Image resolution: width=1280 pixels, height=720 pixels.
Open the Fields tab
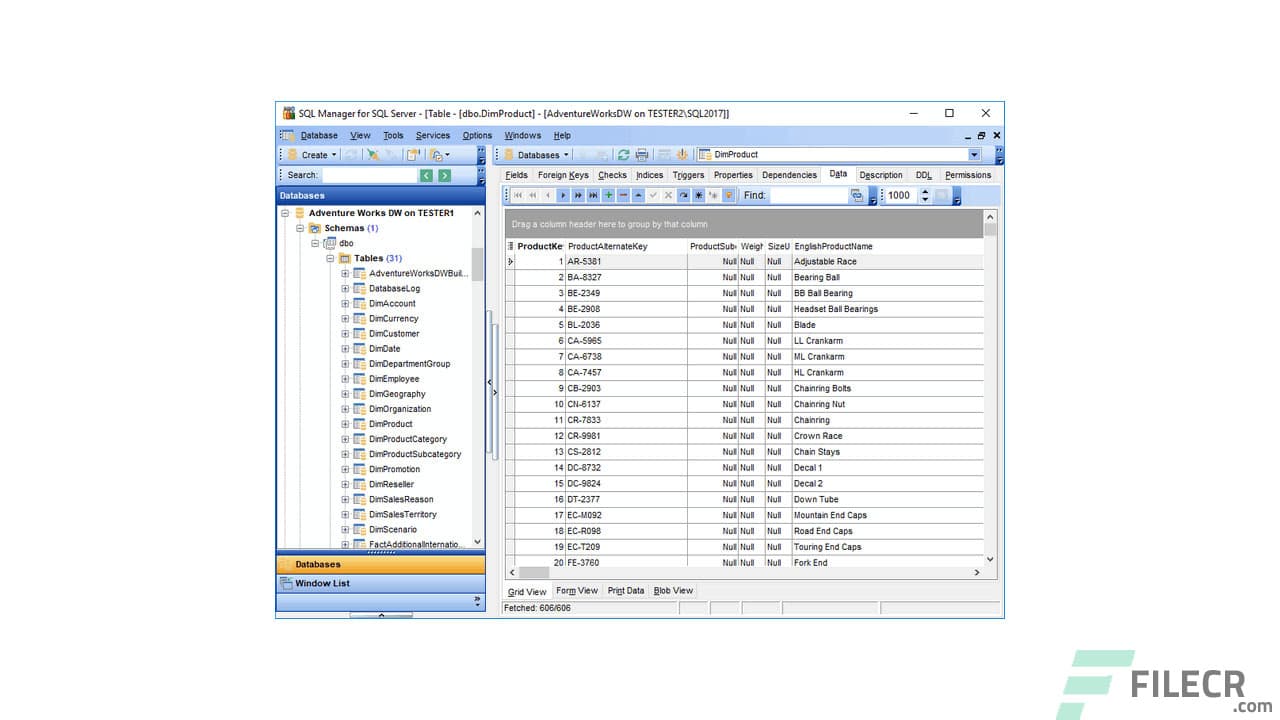coord(516,174)
